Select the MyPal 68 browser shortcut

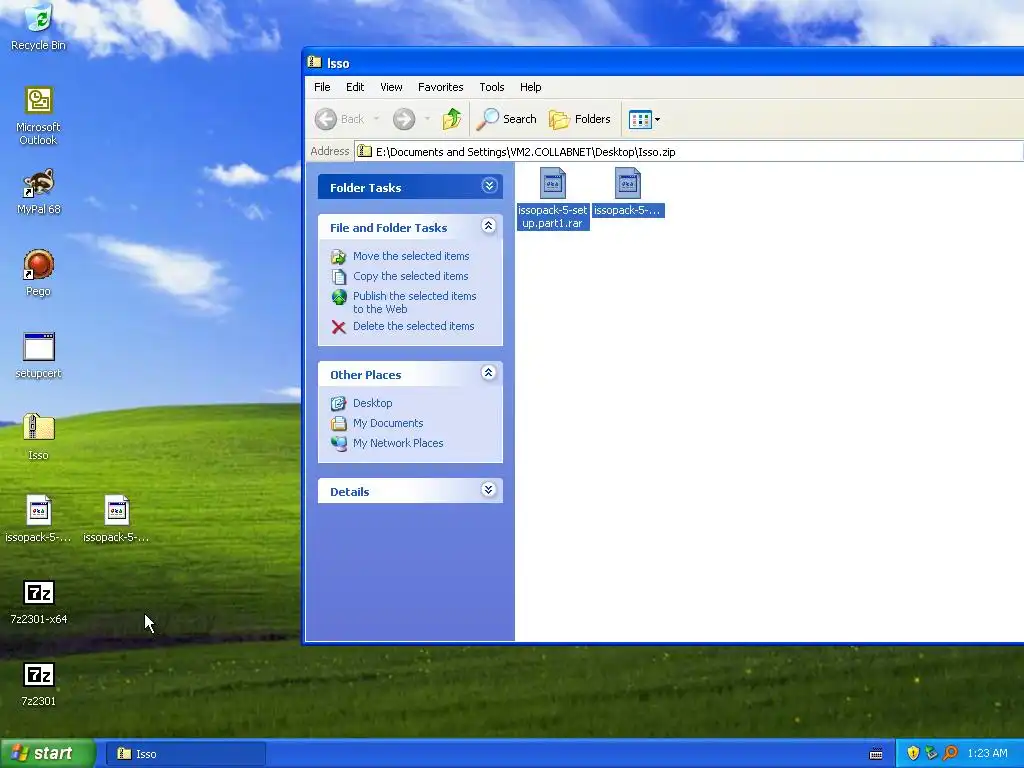click(39, 191)
